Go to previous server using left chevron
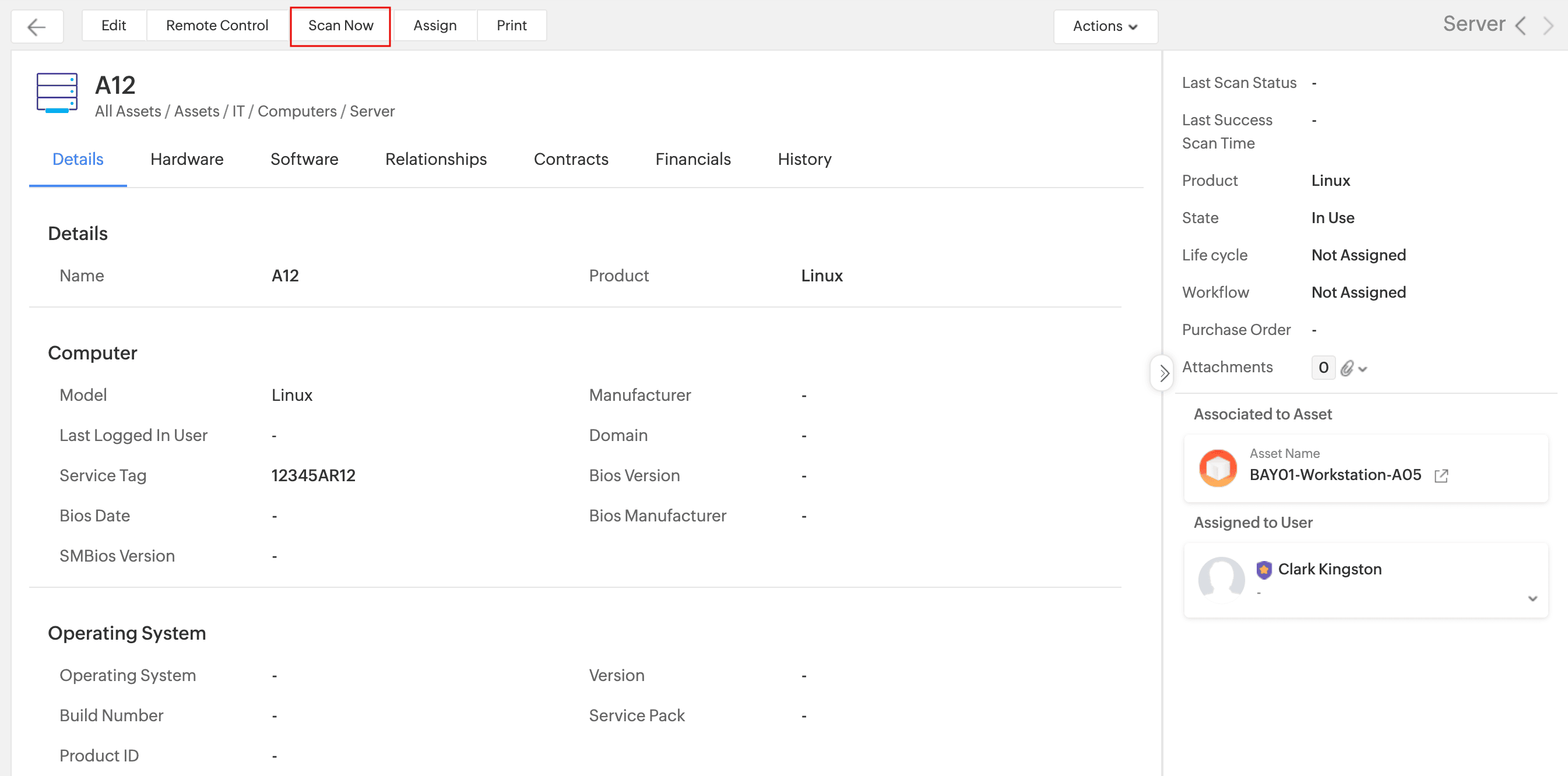This screenshot has width=1568, height=776. [1521, 26]
